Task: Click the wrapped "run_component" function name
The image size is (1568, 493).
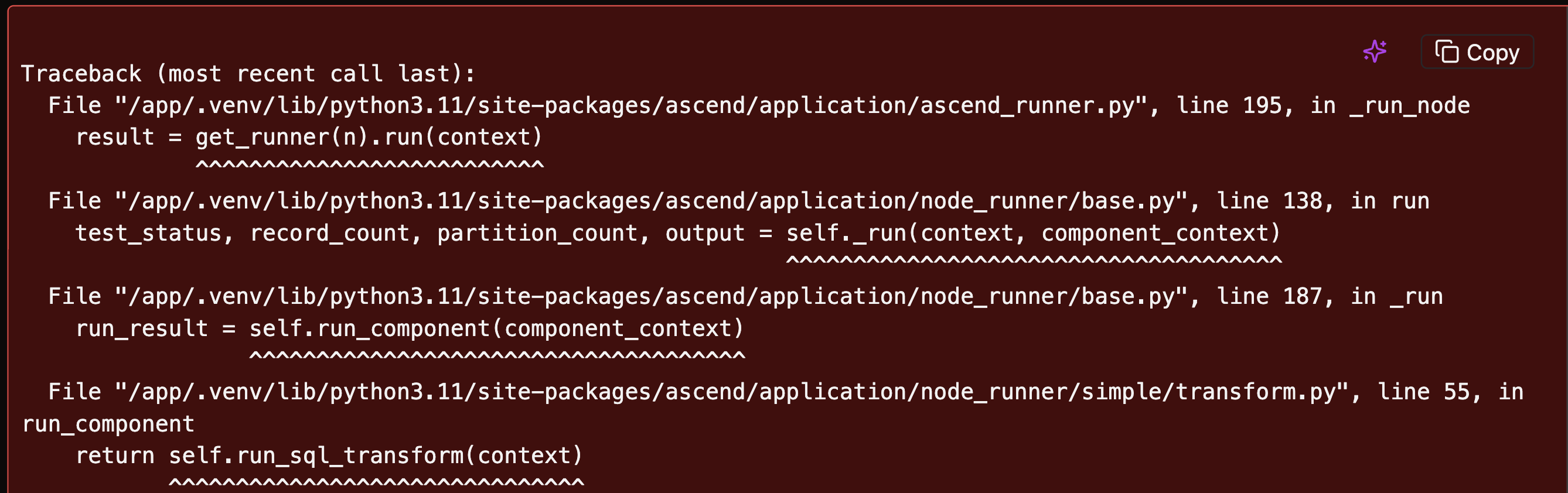Action: [x=108, y=424]
